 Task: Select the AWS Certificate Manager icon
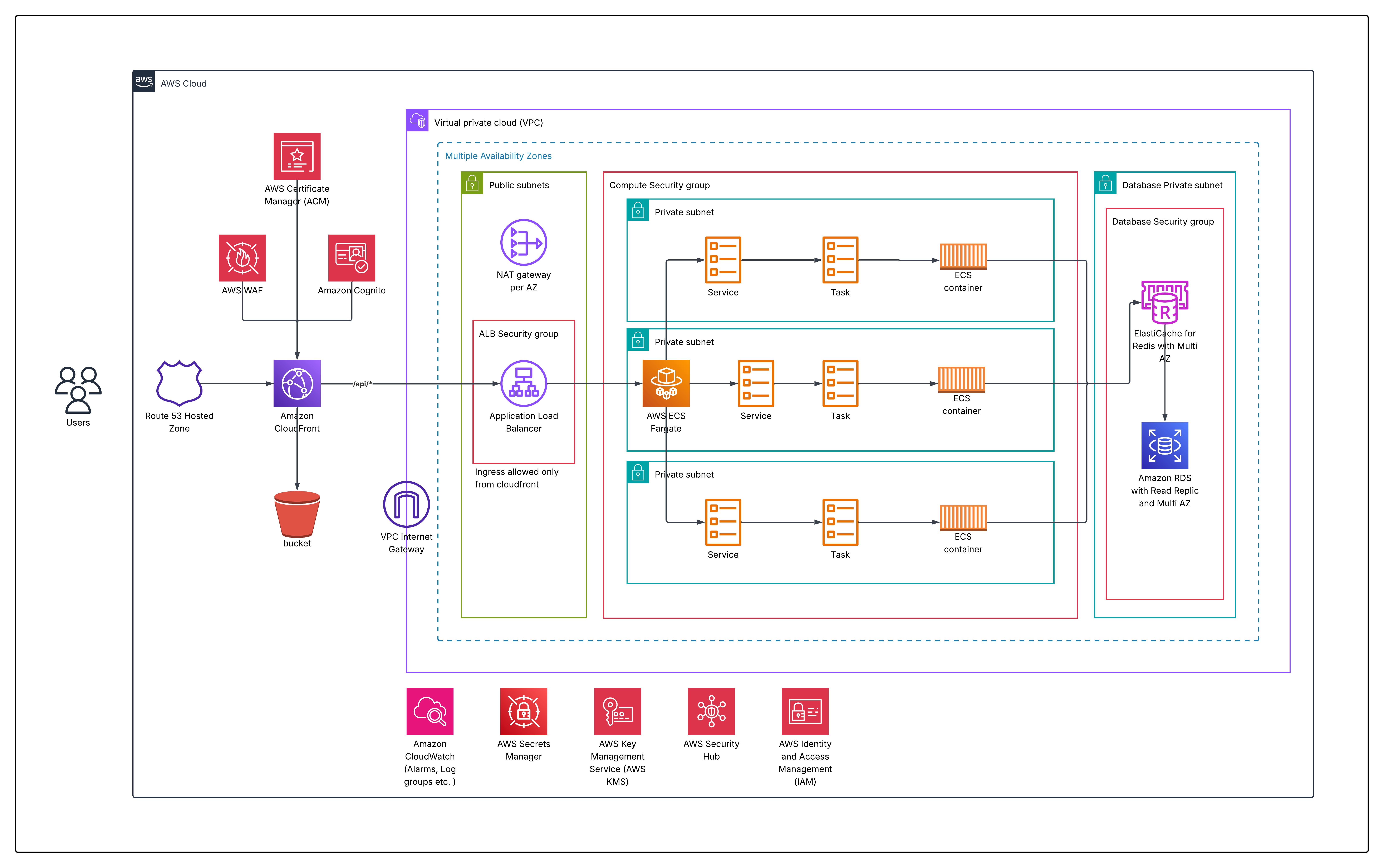297,156
